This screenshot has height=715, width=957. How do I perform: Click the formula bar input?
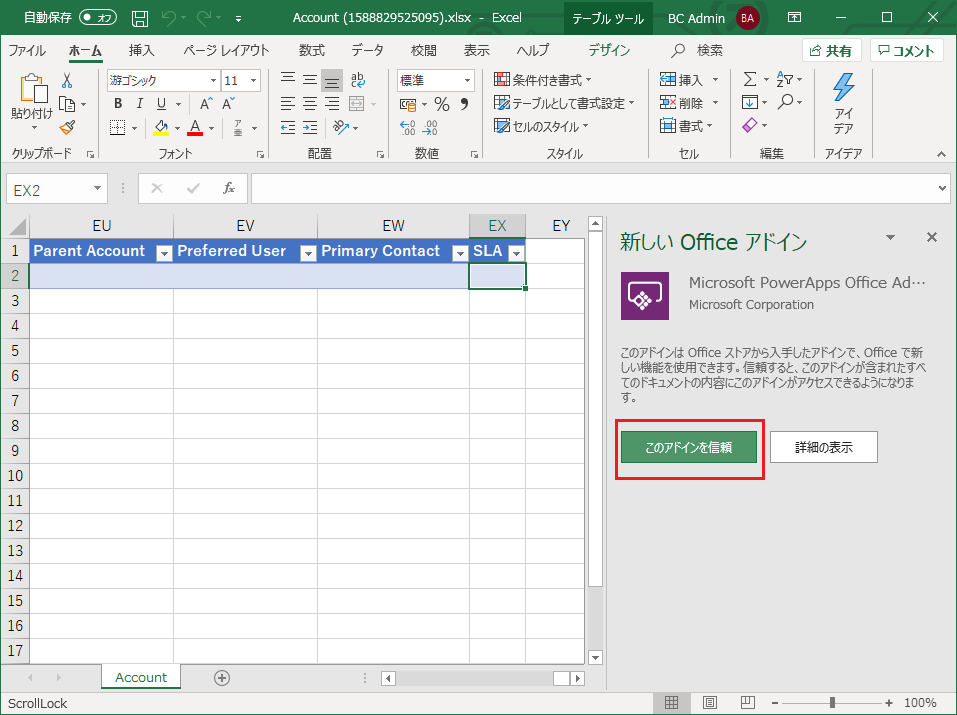pyautogui.click(x=600, y=189)
